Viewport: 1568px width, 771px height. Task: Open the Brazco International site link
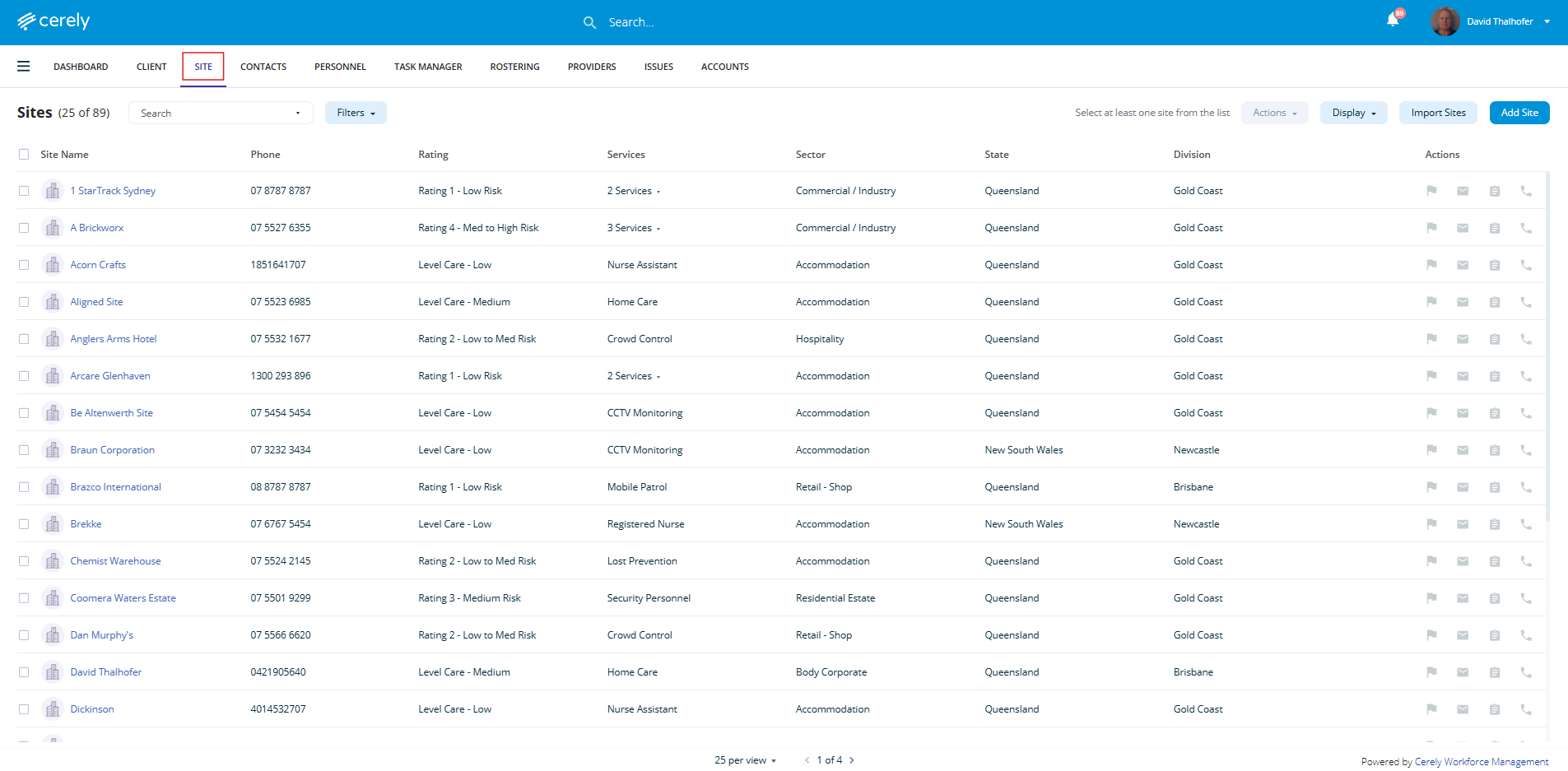[x=116, y=487]
